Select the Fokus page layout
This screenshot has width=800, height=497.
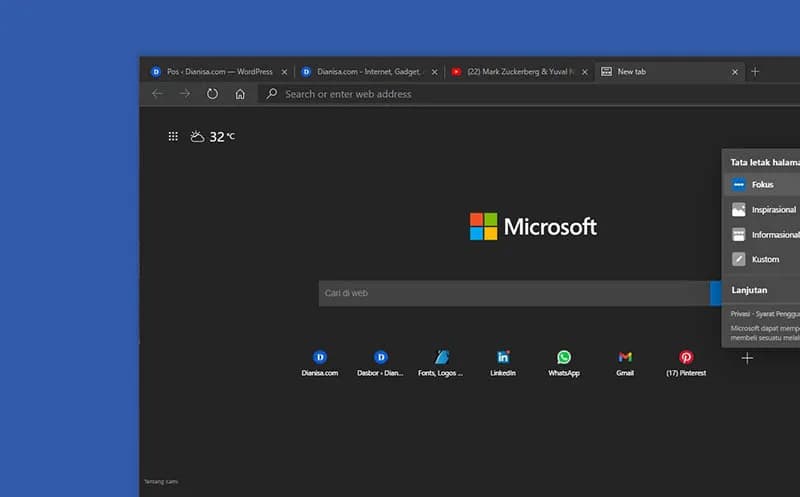pyautogui.click(x=762, y=185)
